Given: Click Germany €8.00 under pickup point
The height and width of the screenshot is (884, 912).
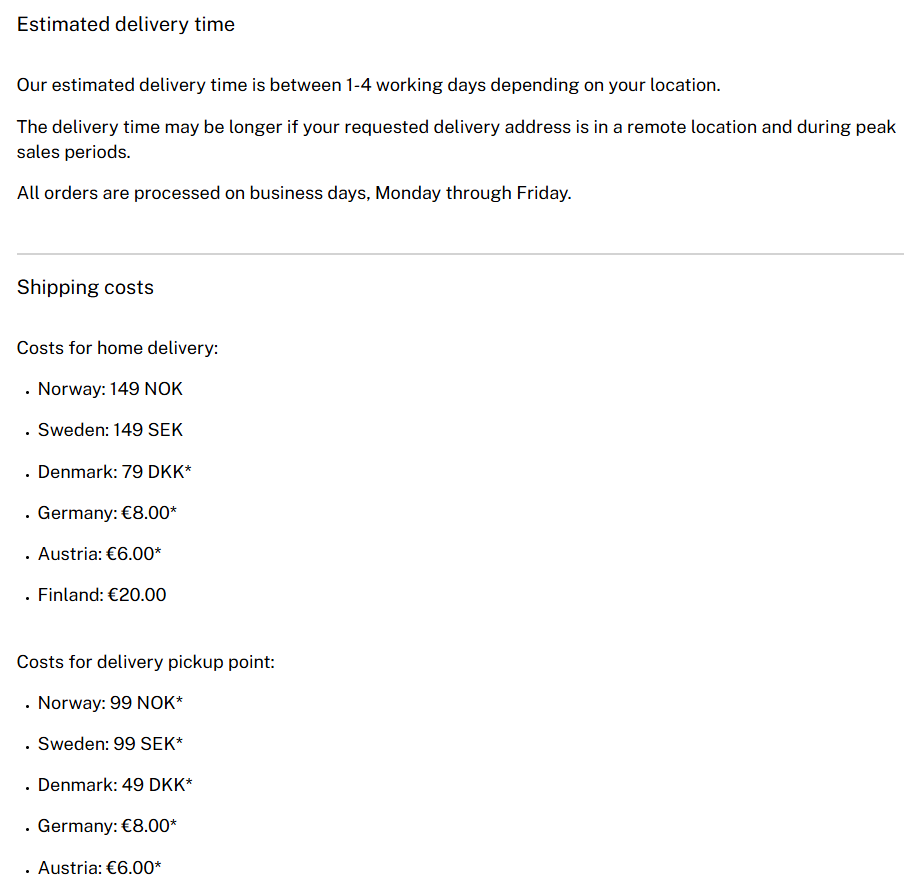Looking at the screenshot, I should point(107,826).
